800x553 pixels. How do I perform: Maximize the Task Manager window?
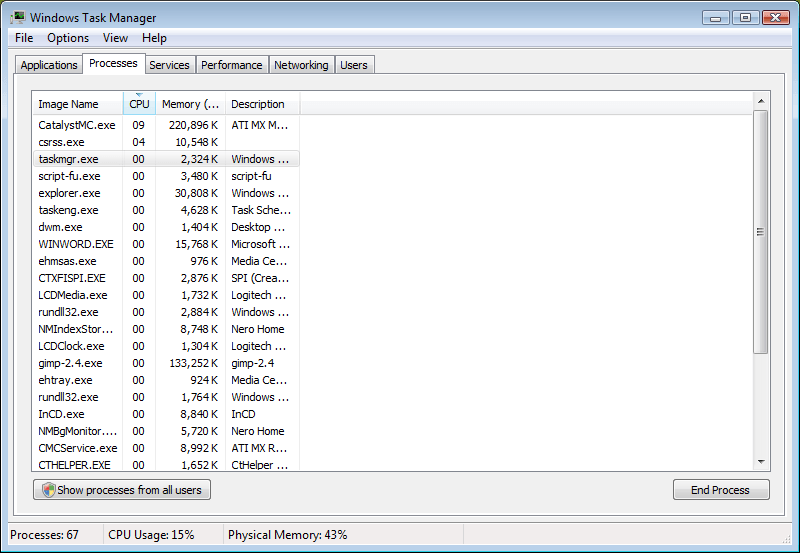coord(745,17)
